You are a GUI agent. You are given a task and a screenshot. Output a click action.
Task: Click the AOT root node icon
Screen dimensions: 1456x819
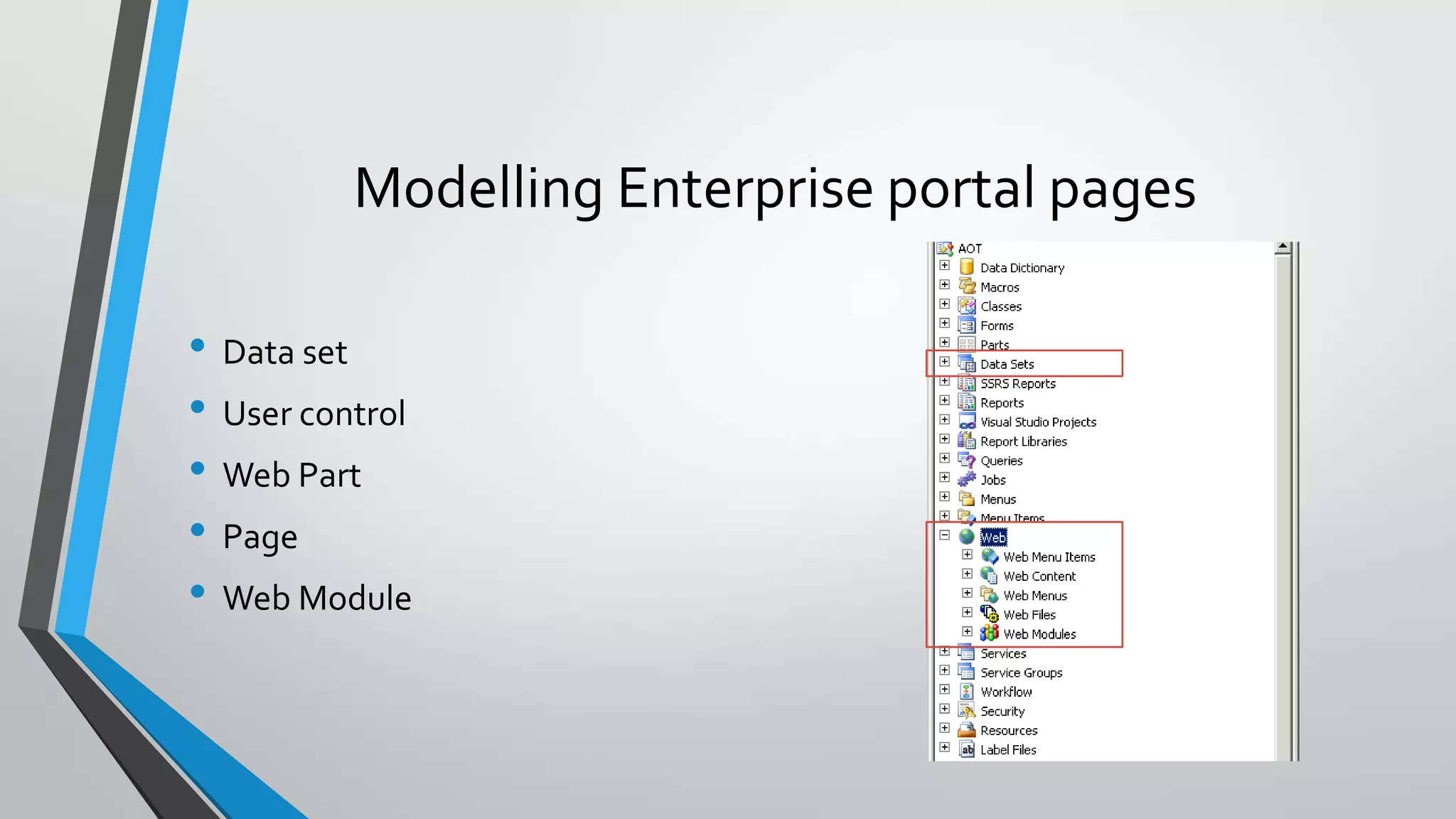pos(945,248)
